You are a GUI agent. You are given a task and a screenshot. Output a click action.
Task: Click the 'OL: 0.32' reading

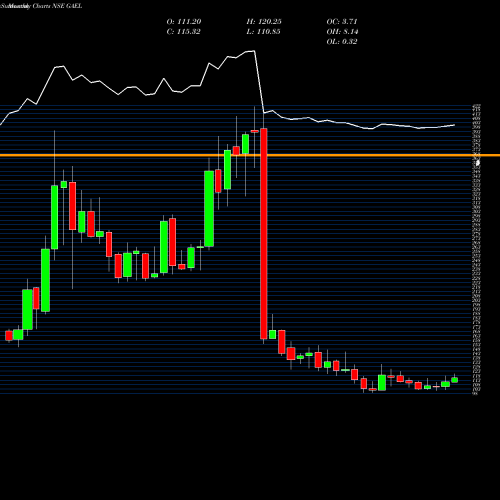(342, 42)
